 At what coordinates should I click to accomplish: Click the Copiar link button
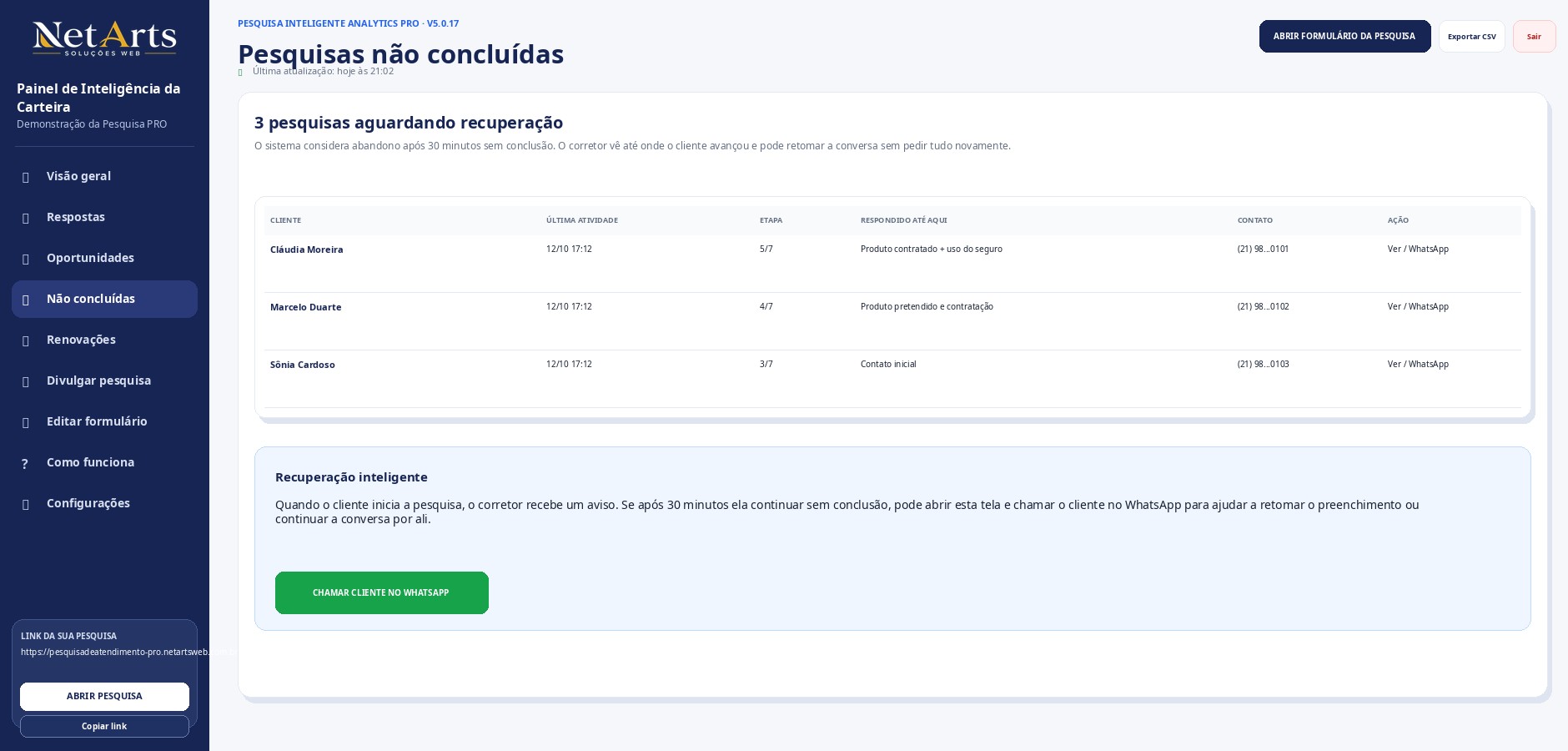coord(104,726)
